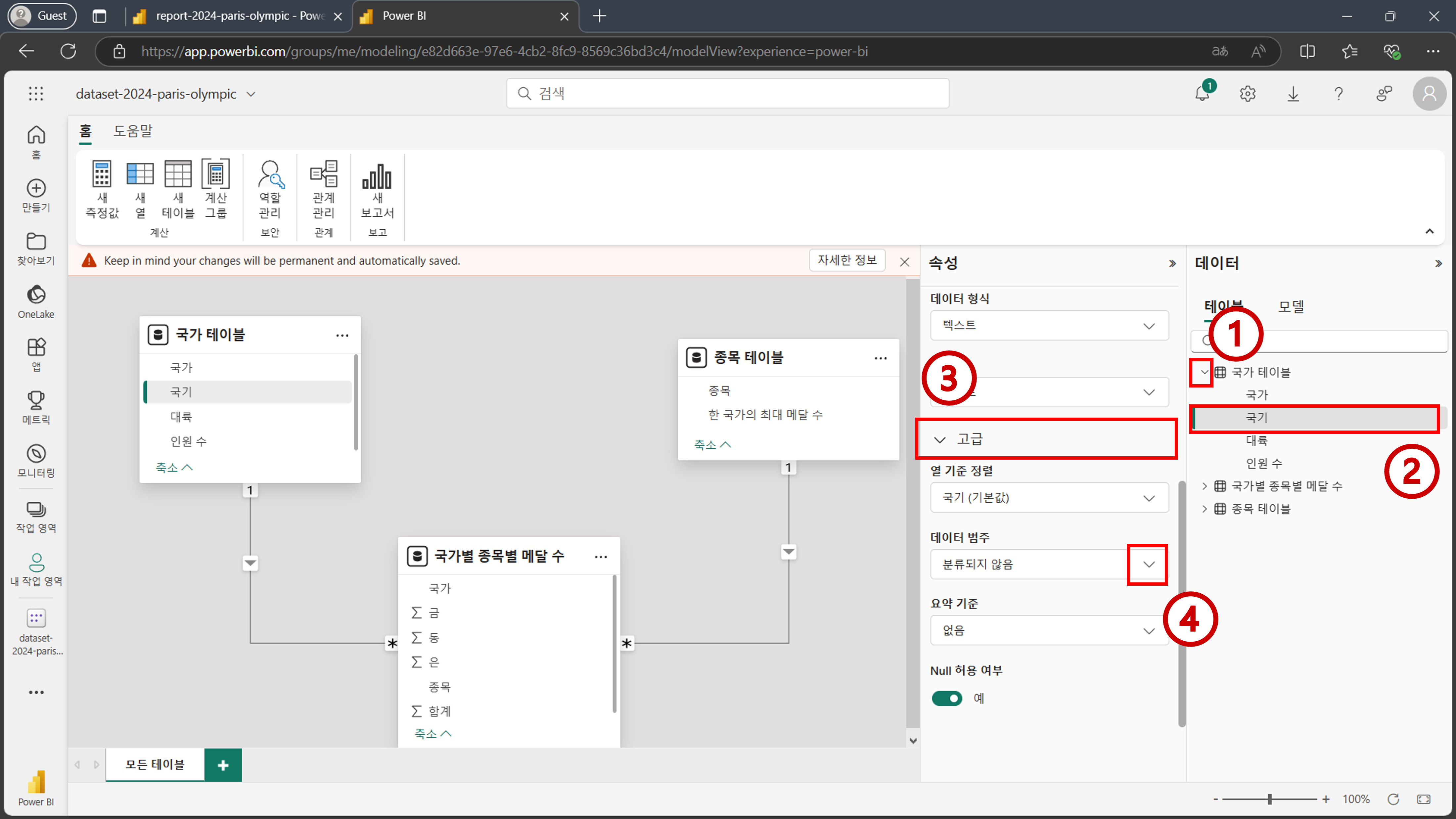Open the 데이터 형식 dropdown (텍스트)
1456x819 pixels.
pos(1049,325)
